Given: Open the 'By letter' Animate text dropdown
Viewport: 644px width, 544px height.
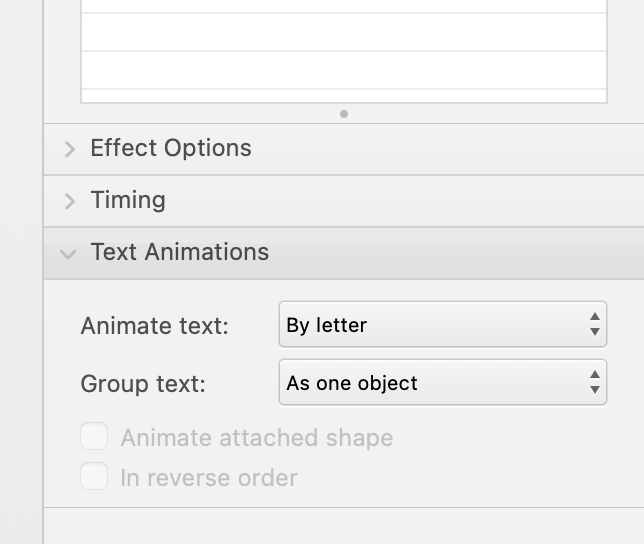Looking at the screenshot, I should 443,324.
